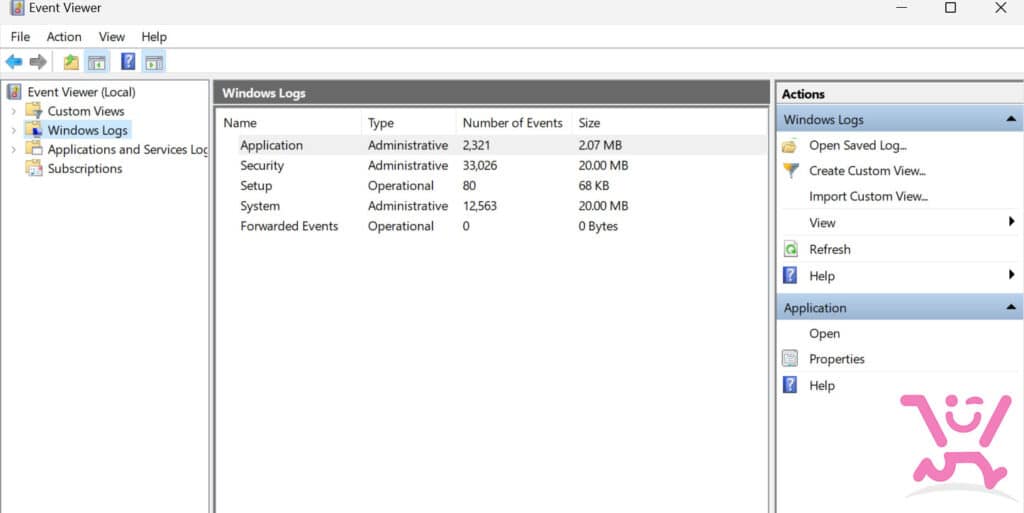This screenshot has width=1024, height=513.
Task: Sort by Number of Events column header
Action: coord(514,123)
